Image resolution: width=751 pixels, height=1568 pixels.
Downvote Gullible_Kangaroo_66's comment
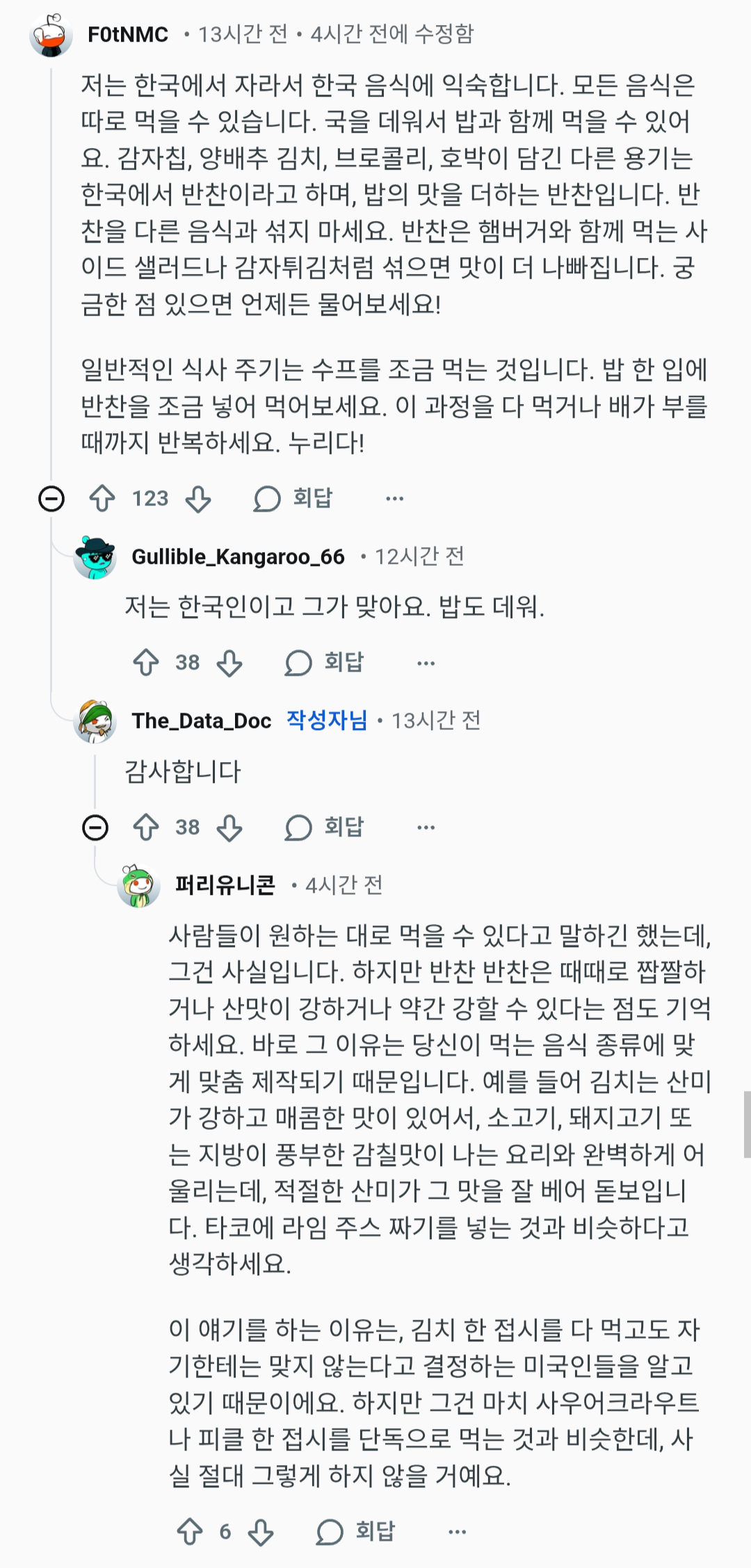coord(229,663)
